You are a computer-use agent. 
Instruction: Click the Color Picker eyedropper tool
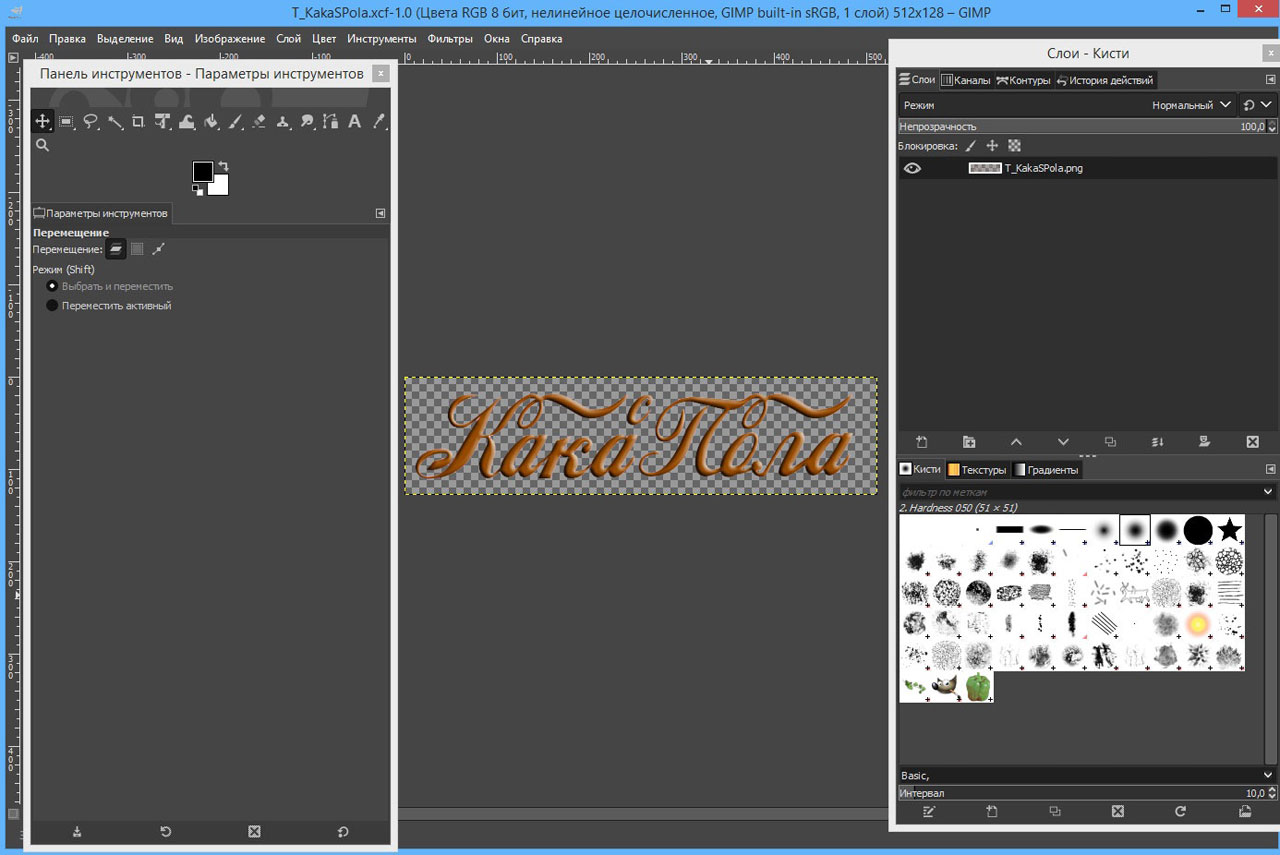coord(379,122)
